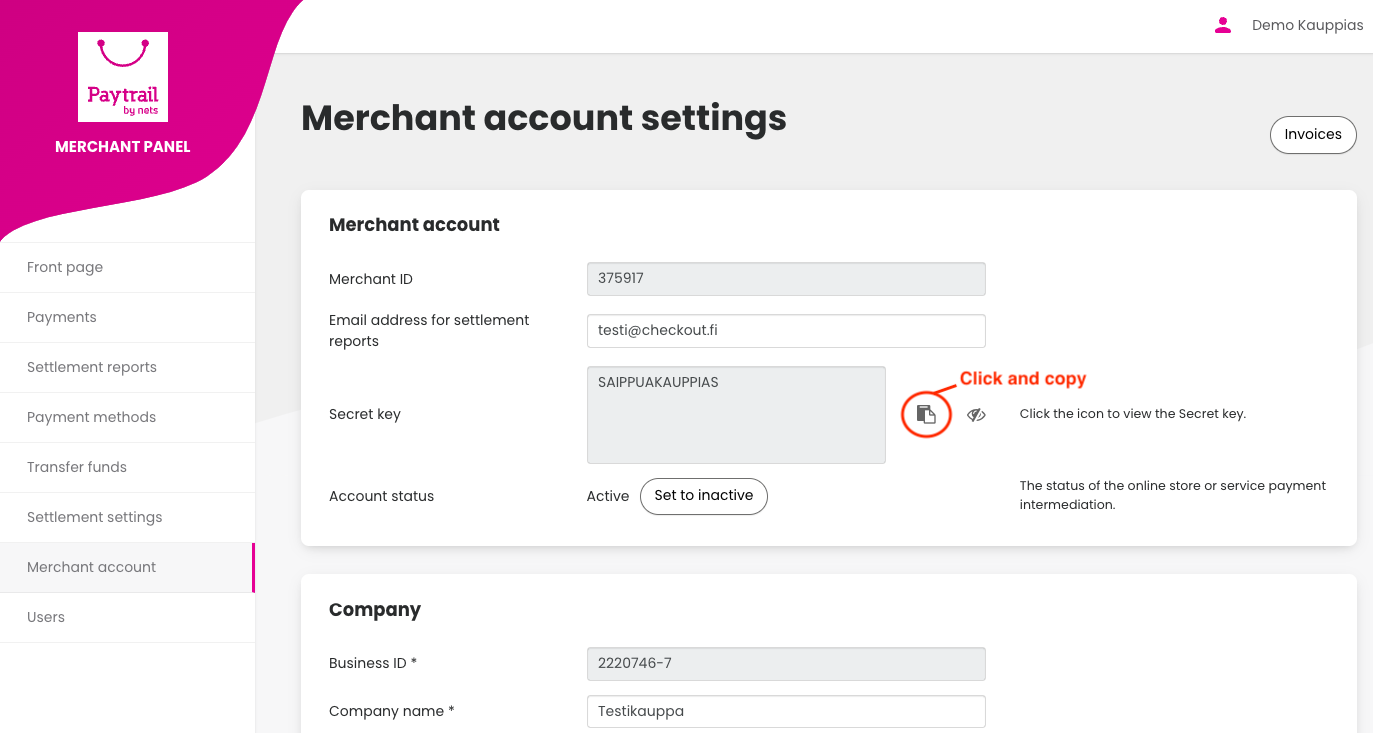1373x733 pixels.
Task: Open Payments section
Action: click(127, 317)
